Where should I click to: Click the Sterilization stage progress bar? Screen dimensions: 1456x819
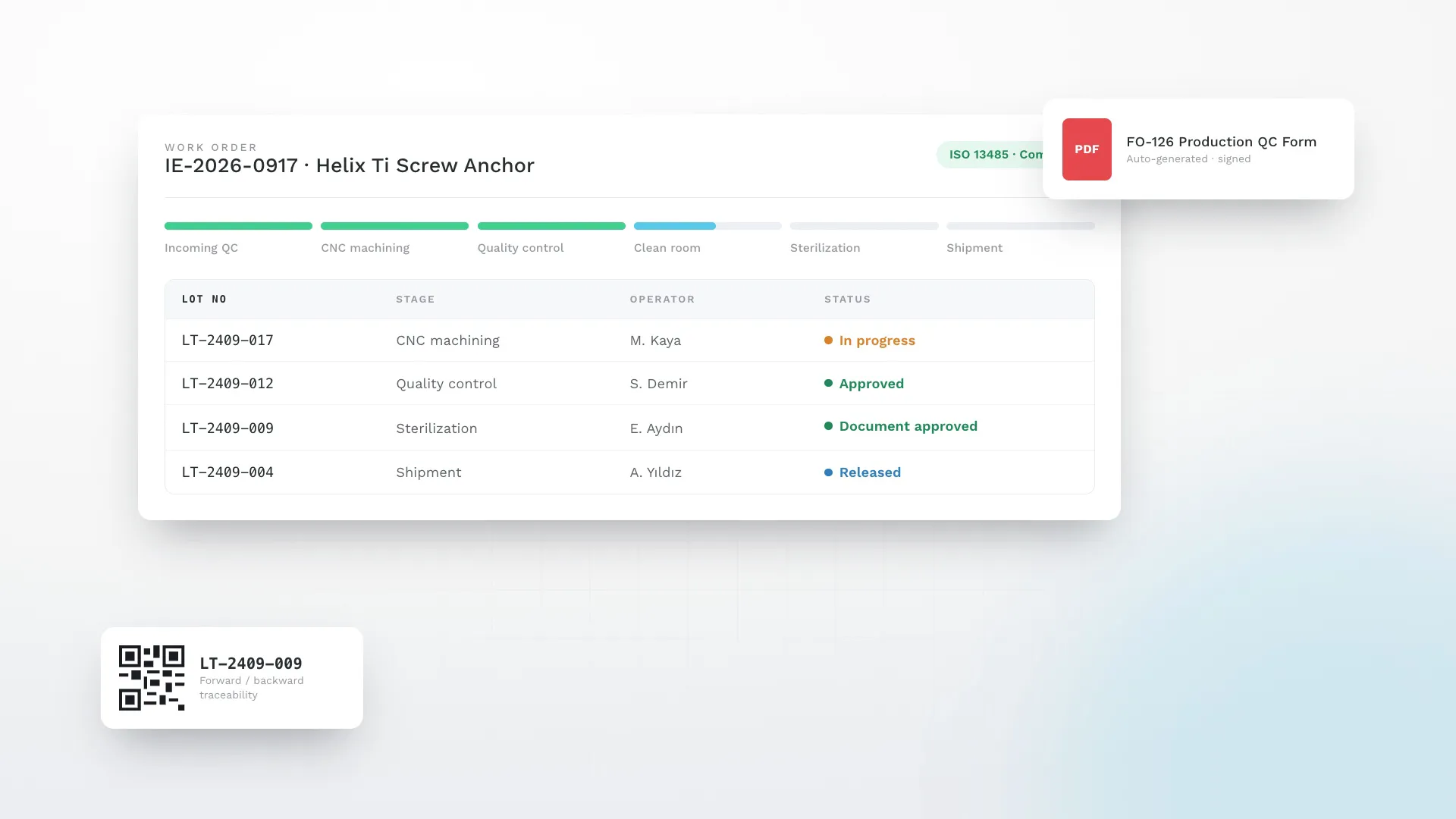864,226
